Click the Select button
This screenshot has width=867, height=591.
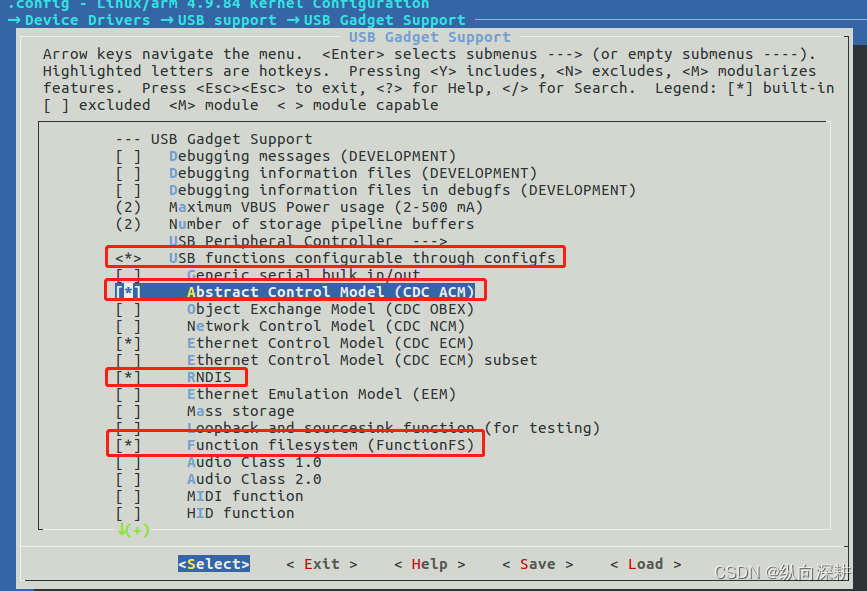pos(213,563)
